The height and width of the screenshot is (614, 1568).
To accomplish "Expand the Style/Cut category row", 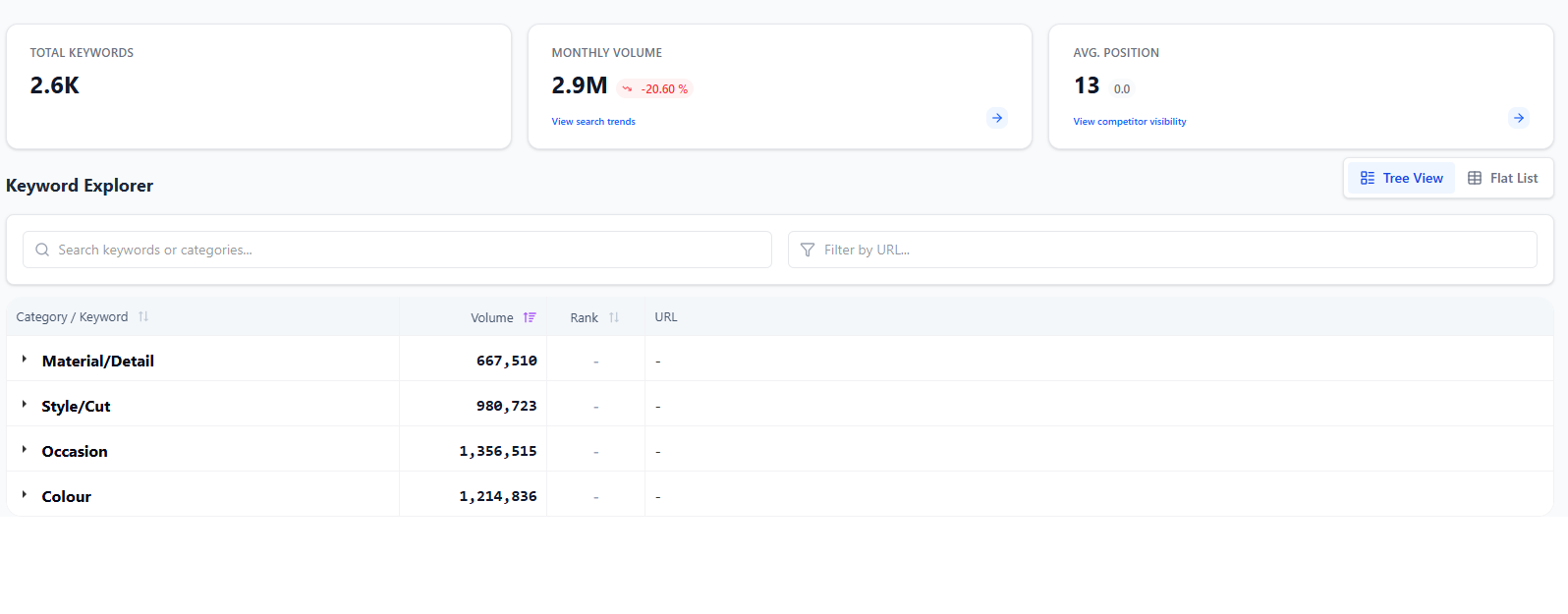I will pos(25,405).
